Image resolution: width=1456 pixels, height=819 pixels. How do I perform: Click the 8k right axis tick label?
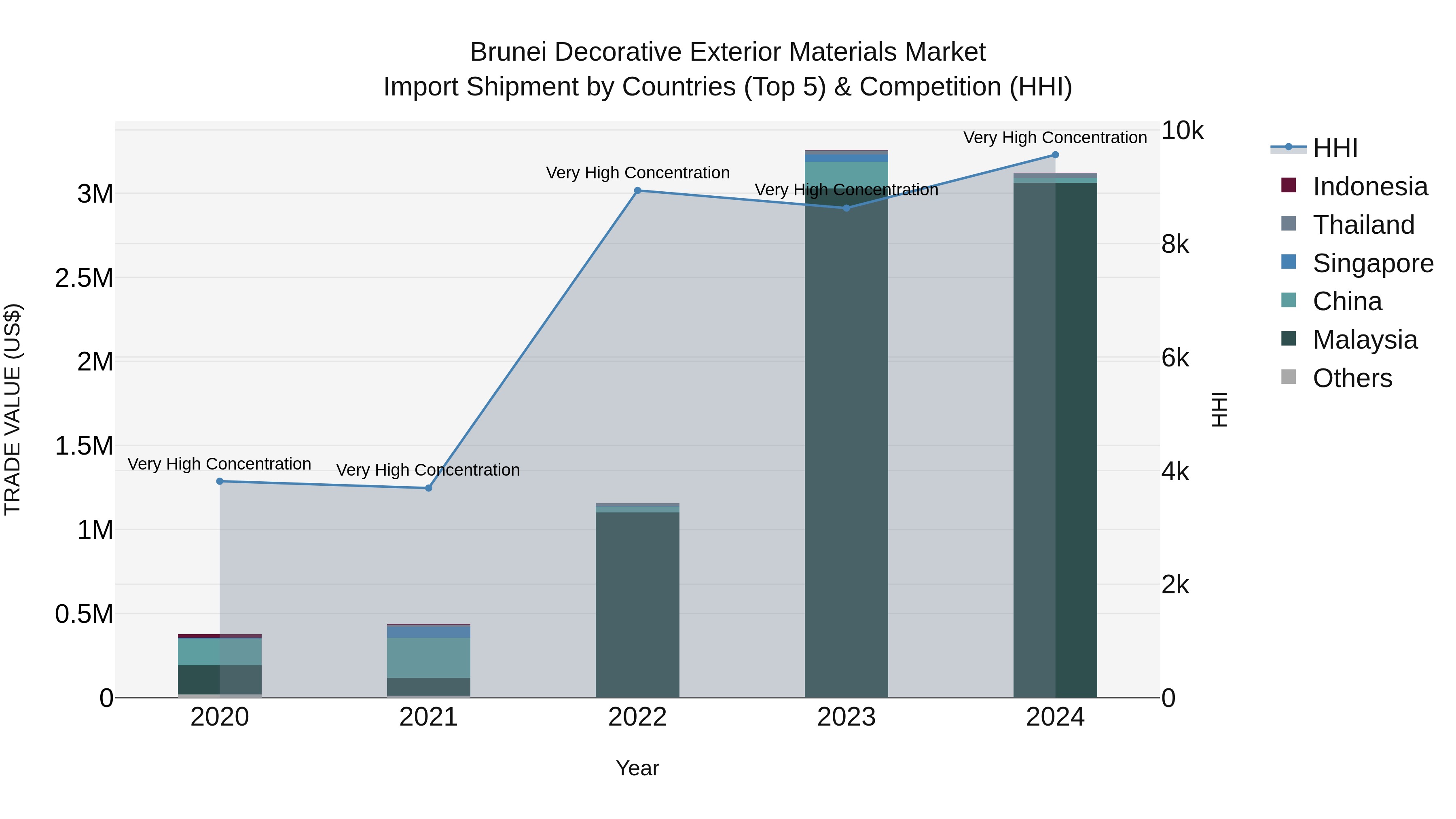pos(1176,244)
